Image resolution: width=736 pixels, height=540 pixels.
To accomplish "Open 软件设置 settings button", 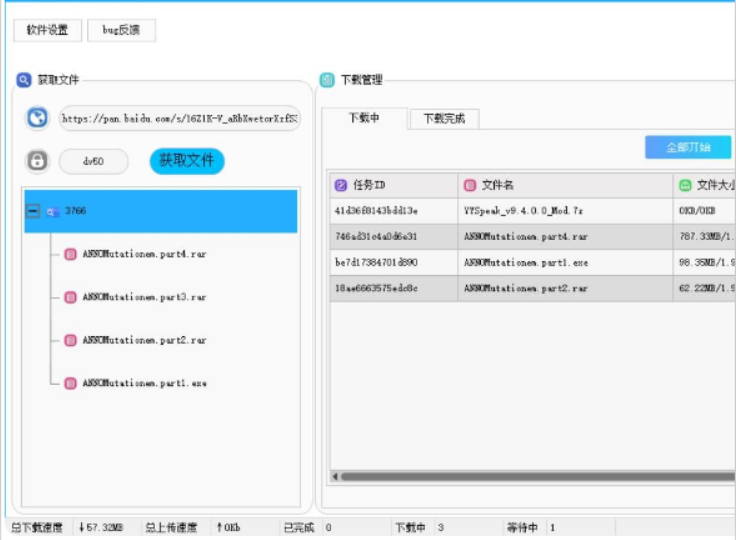I will click(47, 30).
